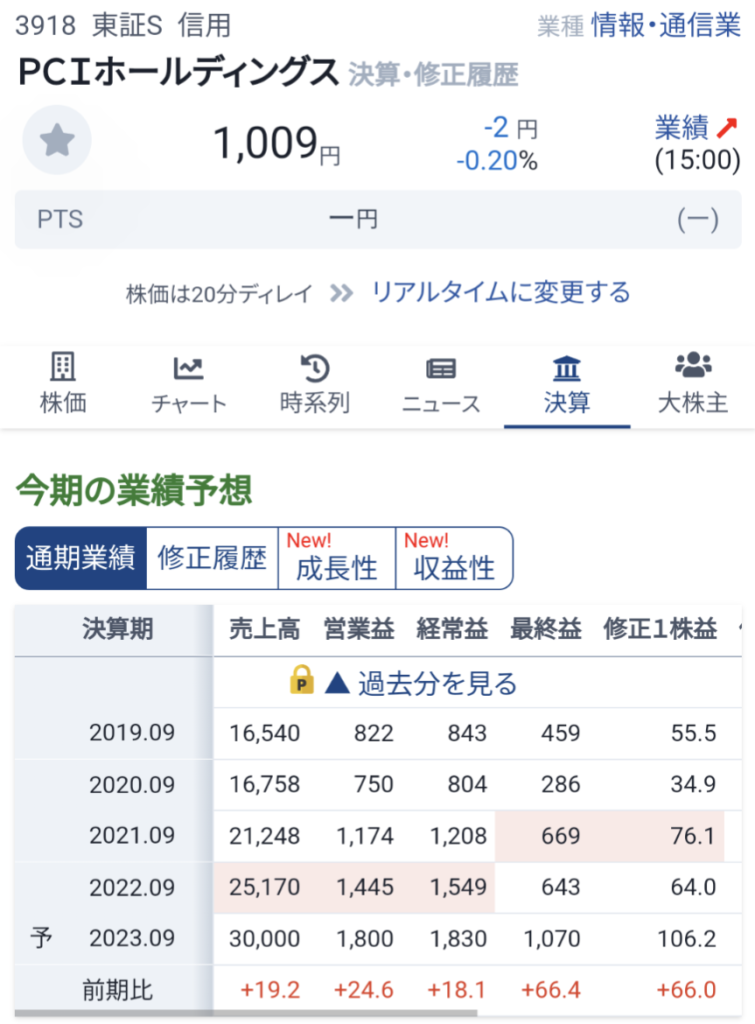Switch to 収益性 view
The image size is (755, 1024).
point(455,560)
